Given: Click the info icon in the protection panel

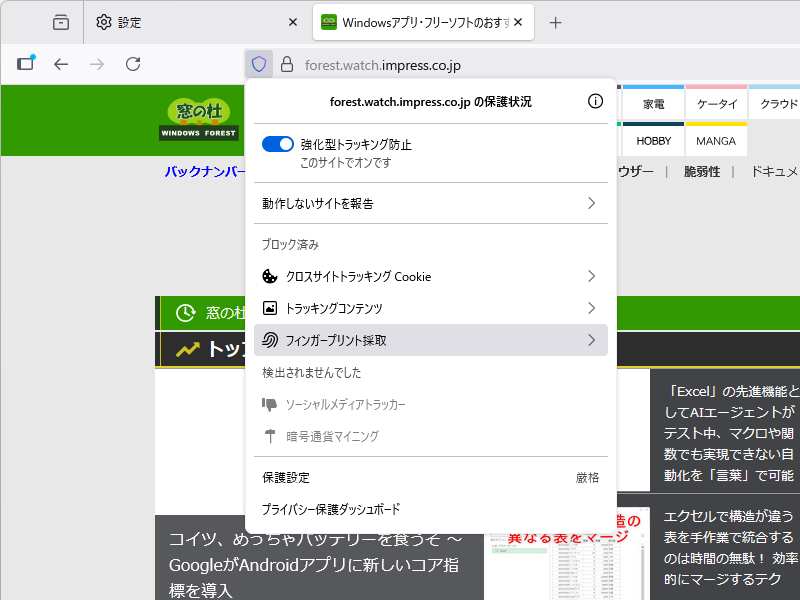Looking at the screenshot, I should click(595, 100).
